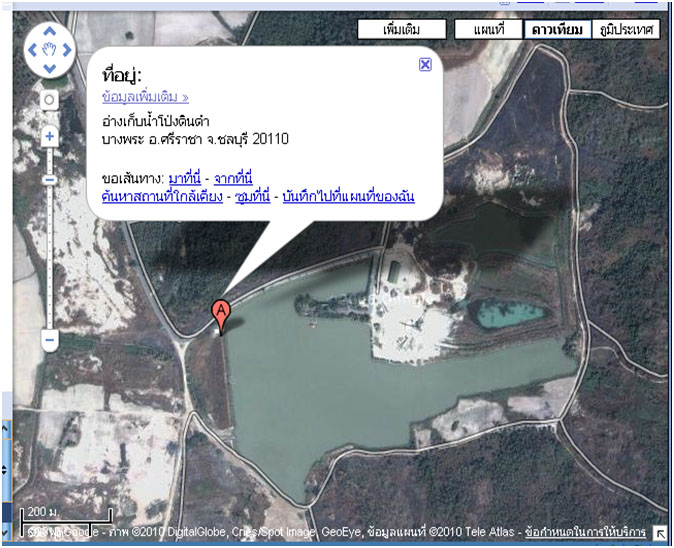The height and width of the screenshot is (548, 674).
Task: Click the pan up arrow on the navigation control
Action: pyautogui.click(x=50, y=31)
